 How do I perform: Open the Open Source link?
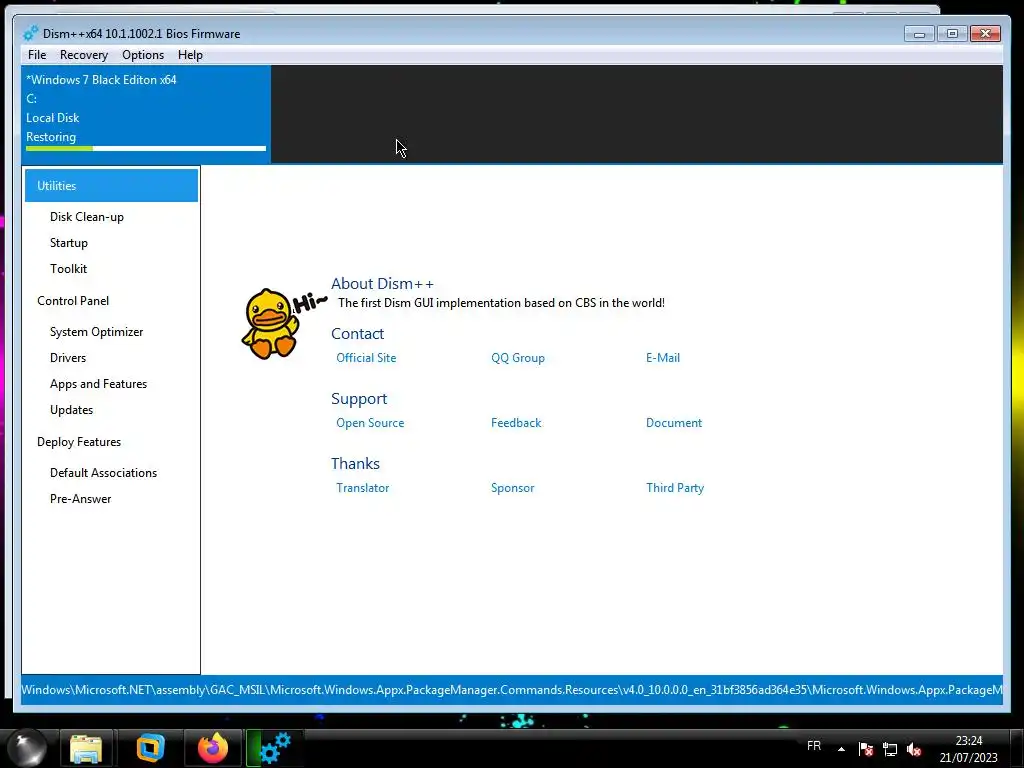(370, 423)
